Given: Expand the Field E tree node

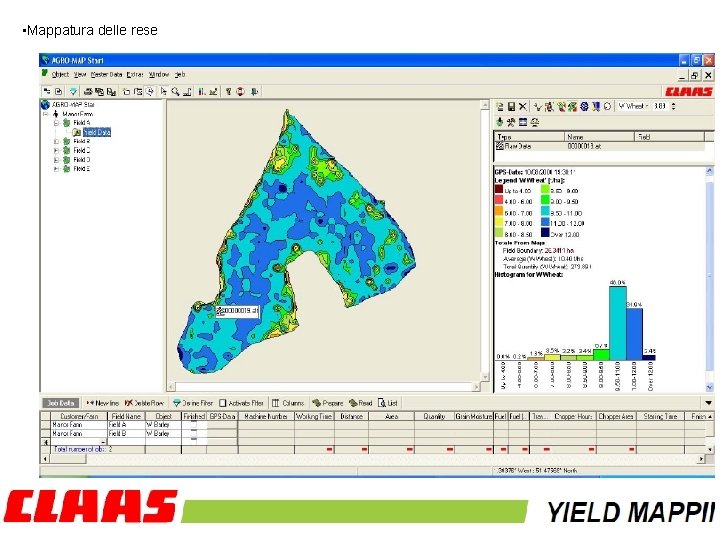Looking at the screenshot, I should tap(56, 169).
